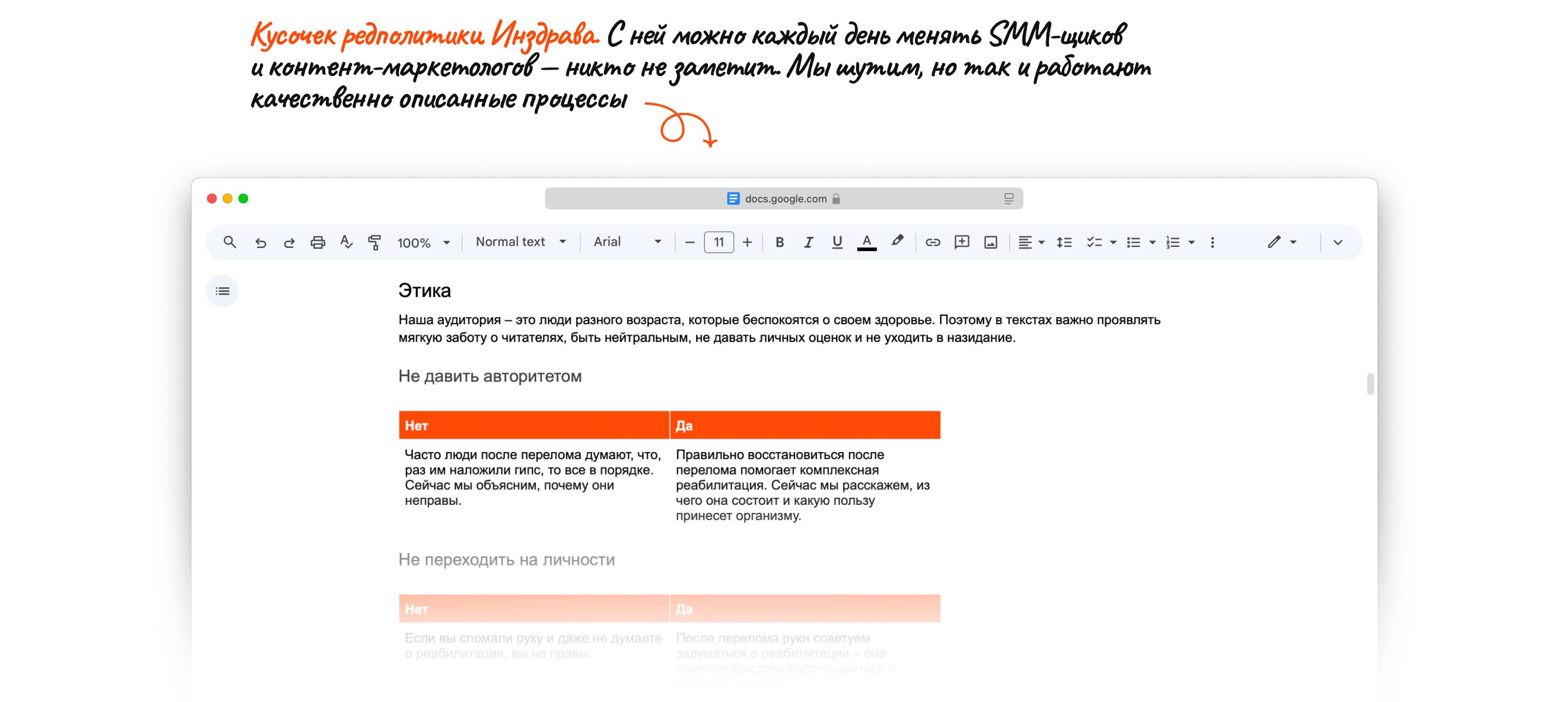Print the document
The height and width of the screenshot is (702, 1568).
click(x=318, y=242)
